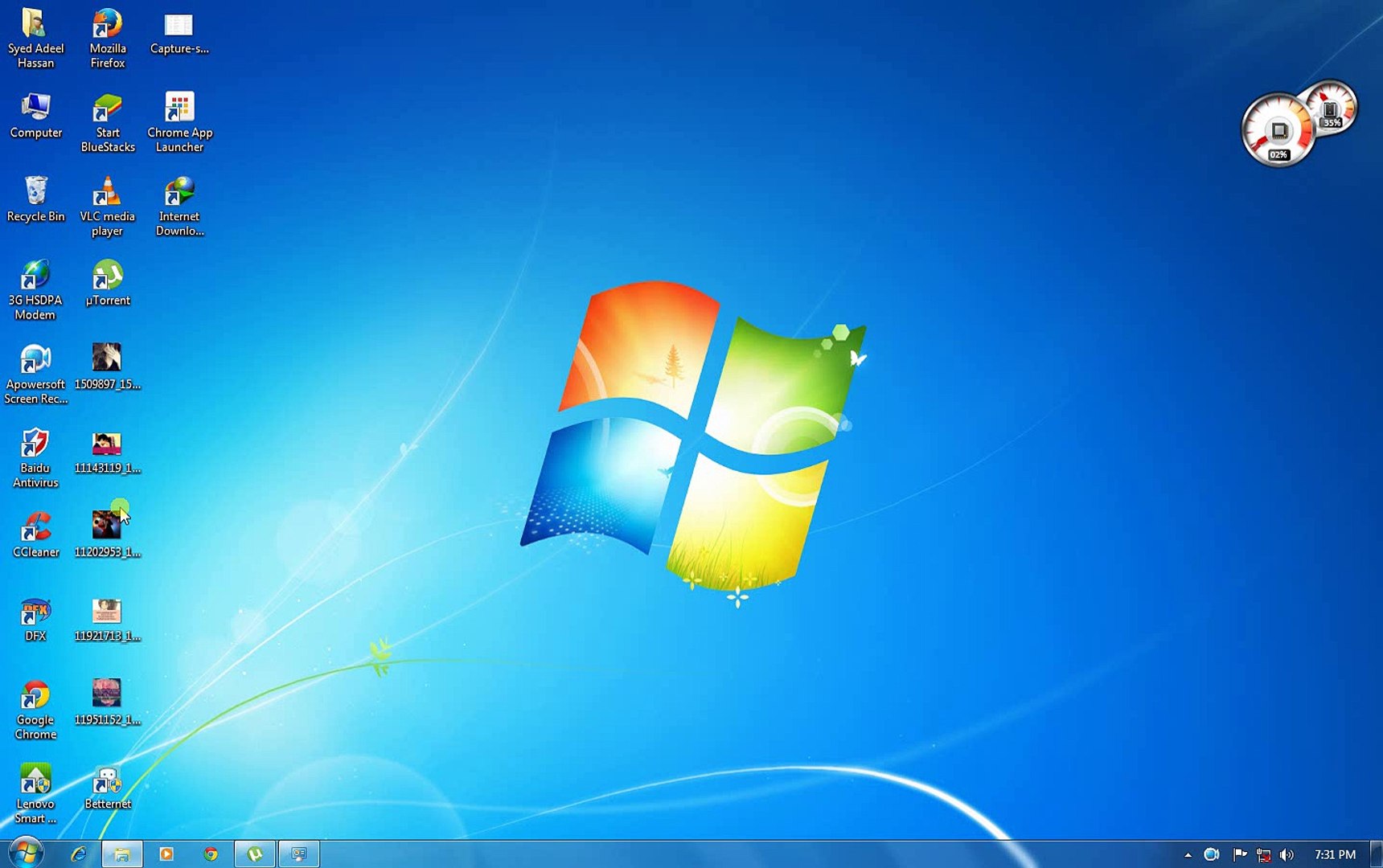Open the network connection tray icon

pyautogui.click(x=1263, y=854)
